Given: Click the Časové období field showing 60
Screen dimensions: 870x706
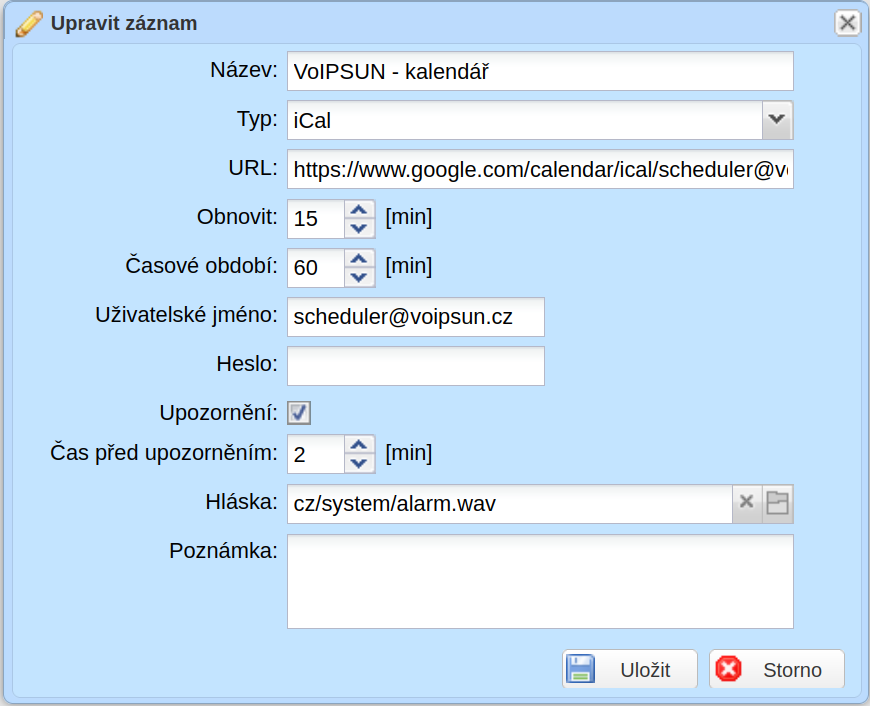Looking at the screenshot, I should [x=316, y=268].
